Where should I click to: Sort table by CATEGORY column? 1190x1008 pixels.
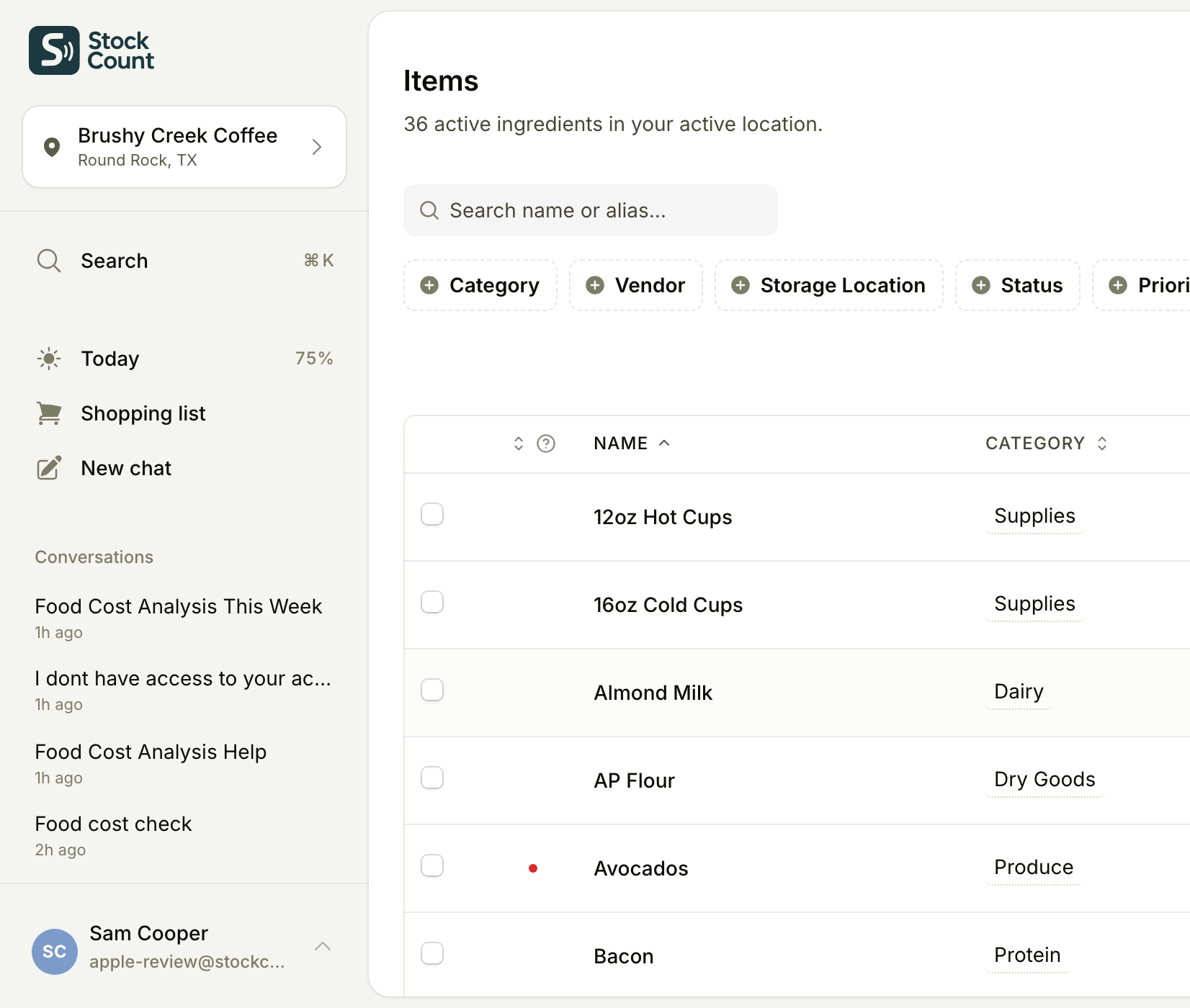[1047, 444]
